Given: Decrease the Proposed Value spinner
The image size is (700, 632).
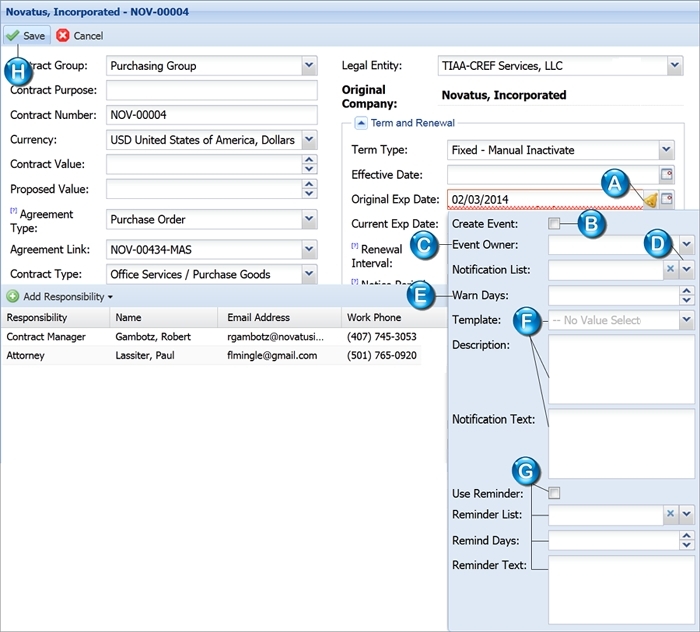Looking at the screenshot, I should (x=309, y=194).
